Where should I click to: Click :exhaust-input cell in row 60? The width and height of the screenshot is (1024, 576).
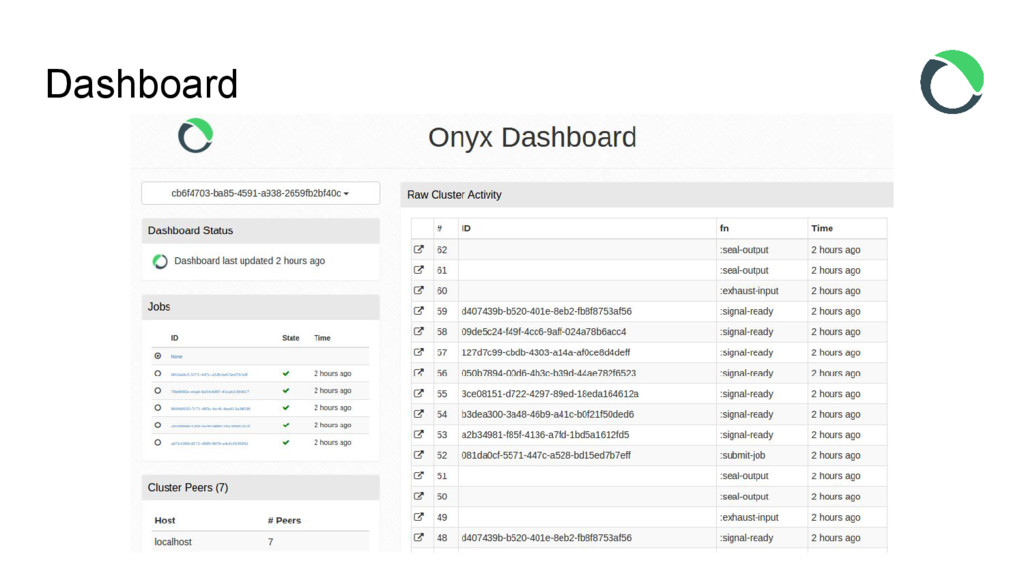(749, 291)
